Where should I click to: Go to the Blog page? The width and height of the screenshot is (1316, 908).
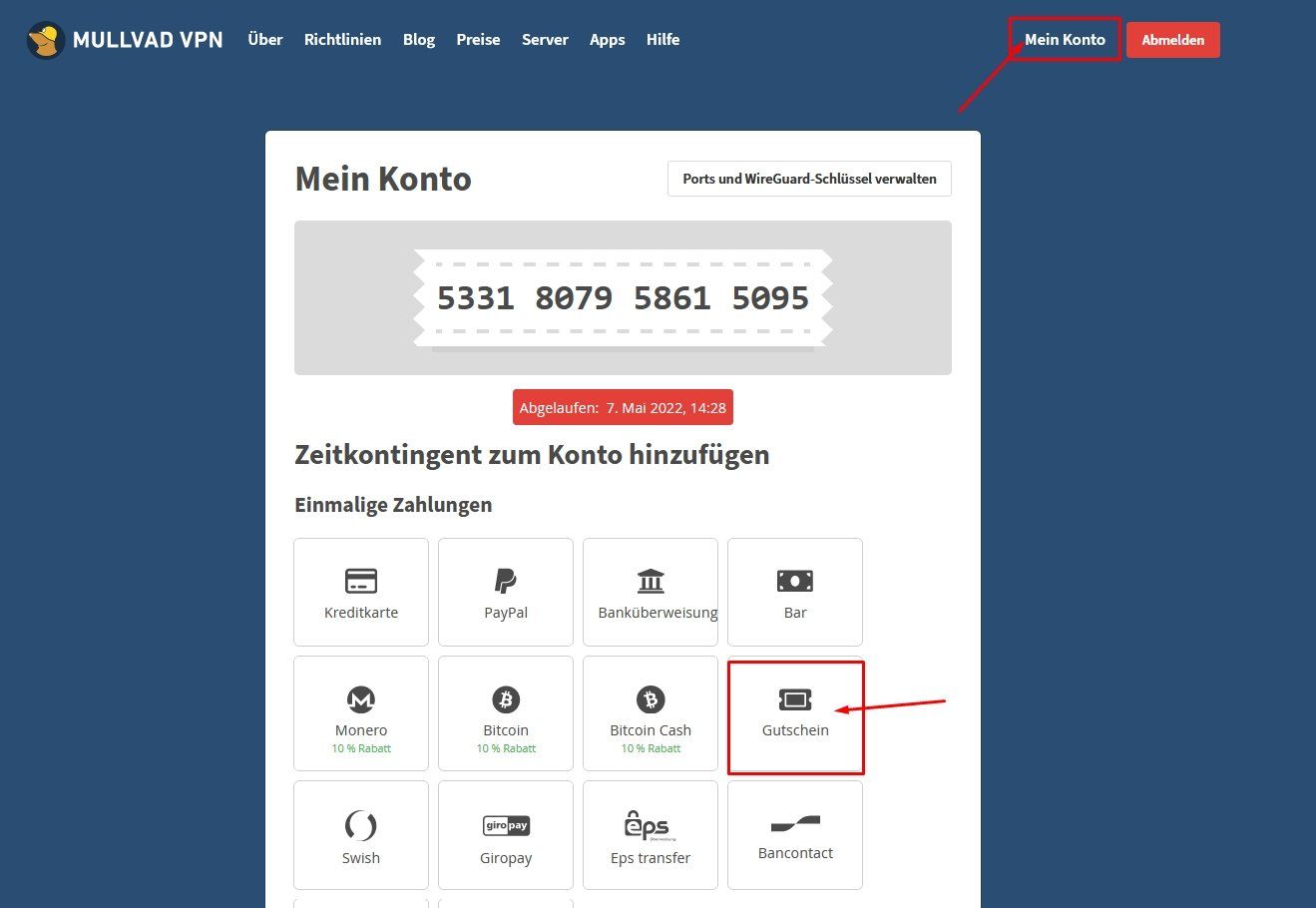pos(419,40)
